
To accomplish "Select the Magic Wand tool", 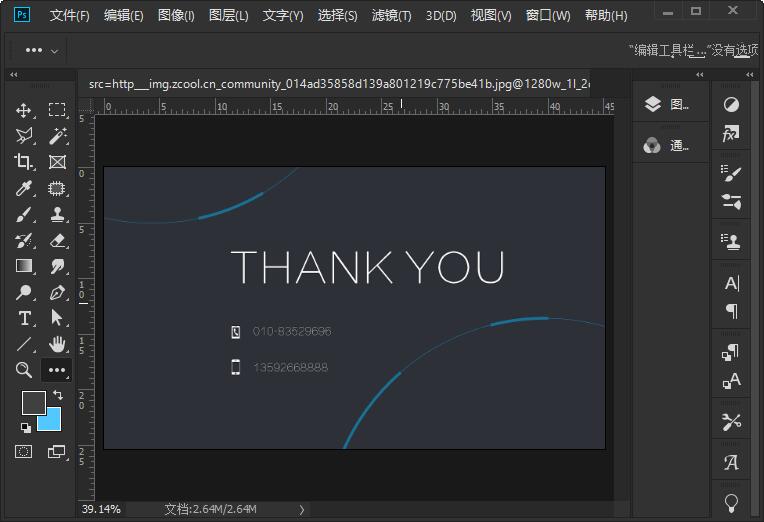I will coord(57,136).
